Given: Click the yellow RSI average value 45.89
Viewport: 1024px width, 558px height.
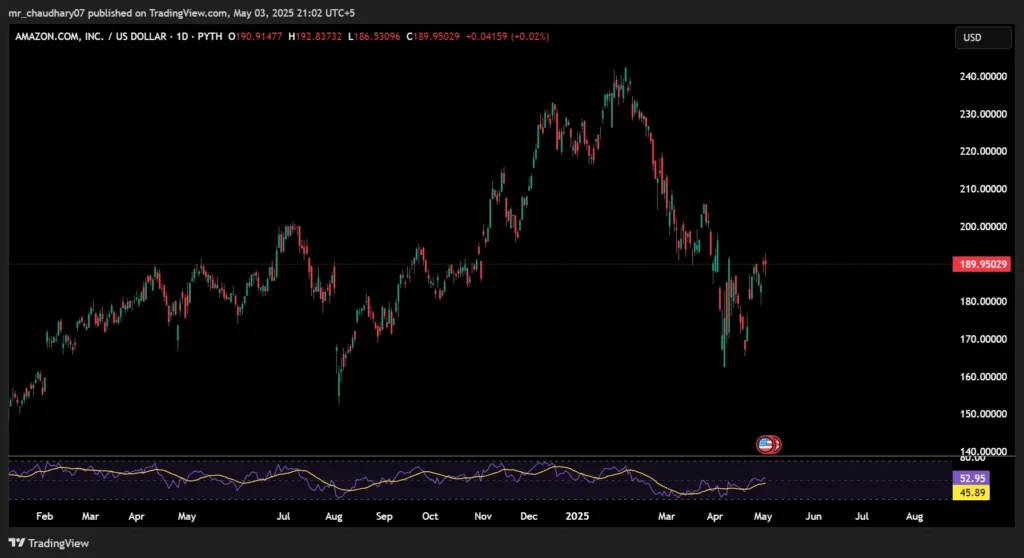Looking at the screenshot, I should tap(972, 493).
